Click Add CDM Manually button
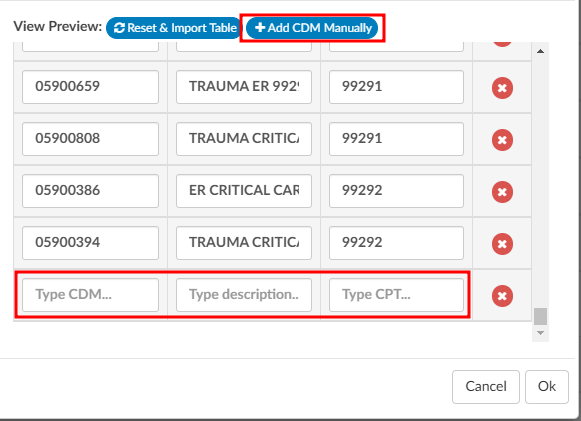 [x=312, y=28]
